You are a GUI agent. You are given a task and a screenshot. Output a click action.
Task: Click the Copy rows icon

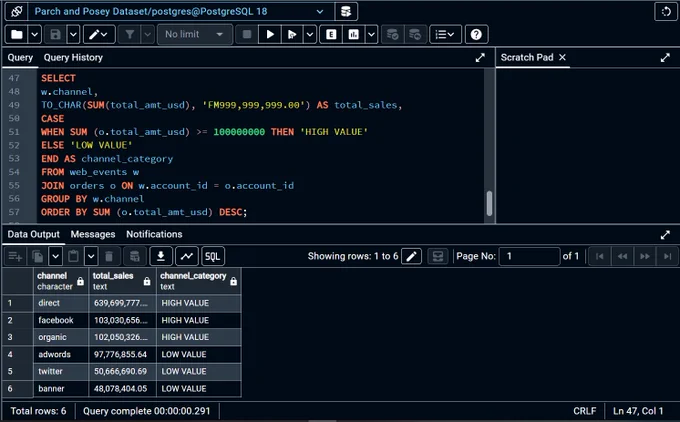coord(38,256)
